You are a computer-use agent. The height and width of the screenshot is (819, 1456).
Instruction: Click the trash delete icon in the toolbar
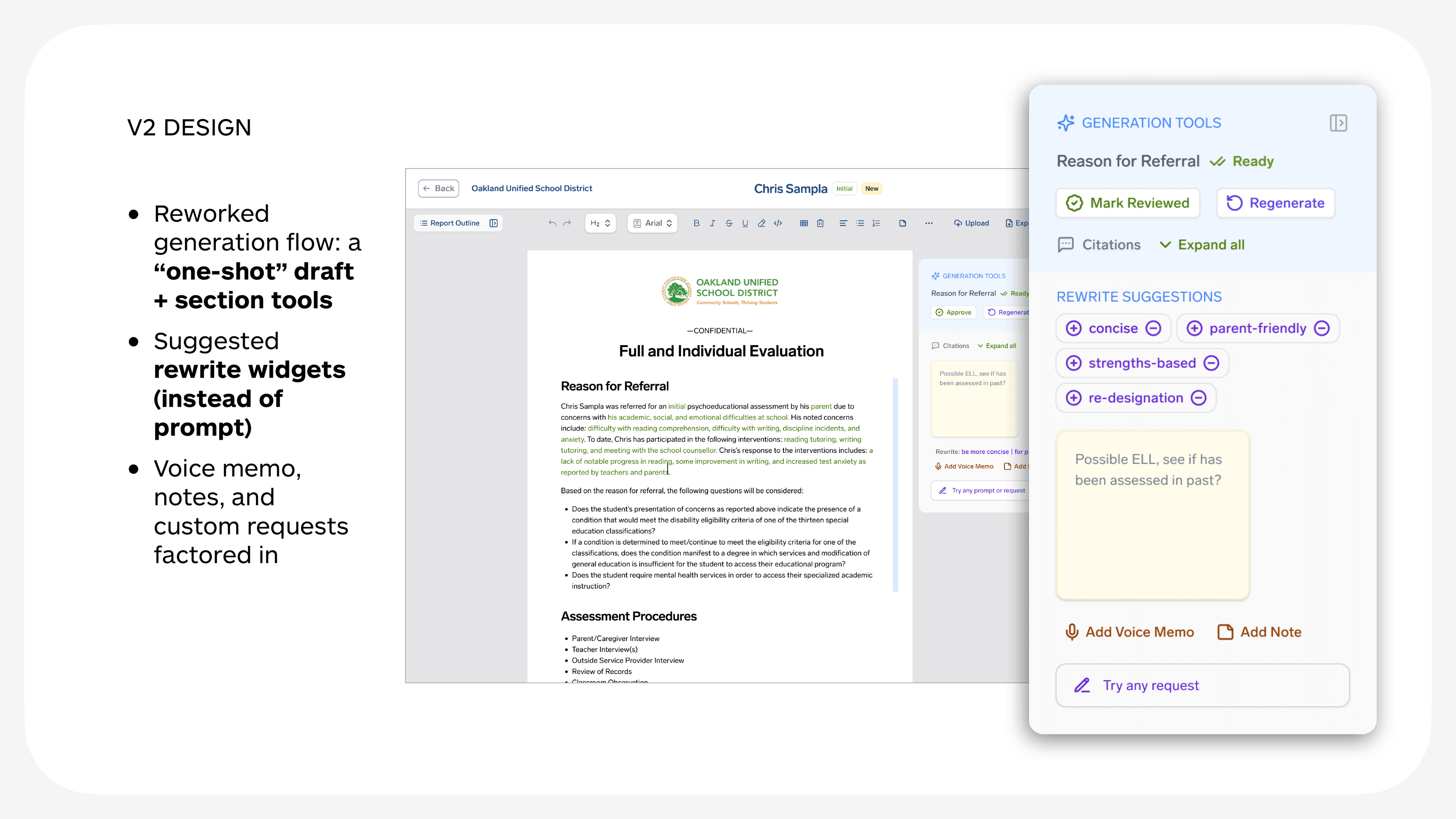[820, 223]
